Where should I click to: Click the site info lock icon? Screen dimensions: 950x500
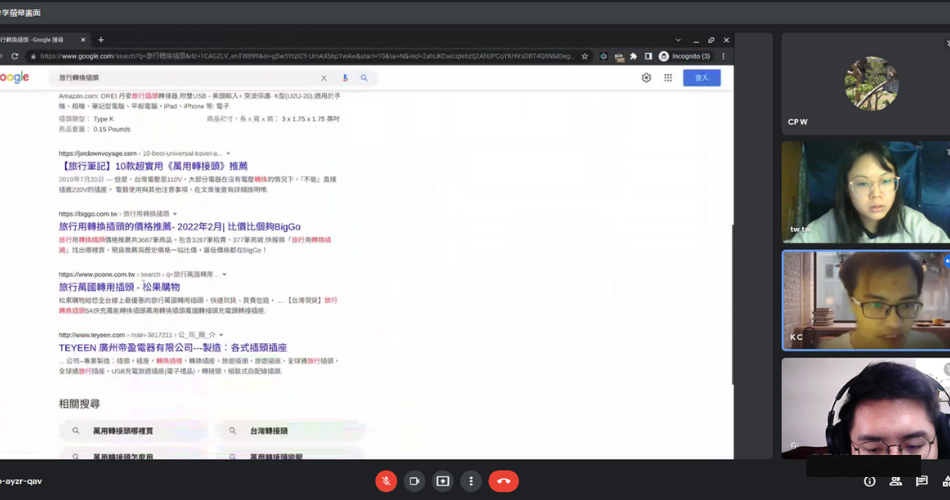tap(33, 56)
